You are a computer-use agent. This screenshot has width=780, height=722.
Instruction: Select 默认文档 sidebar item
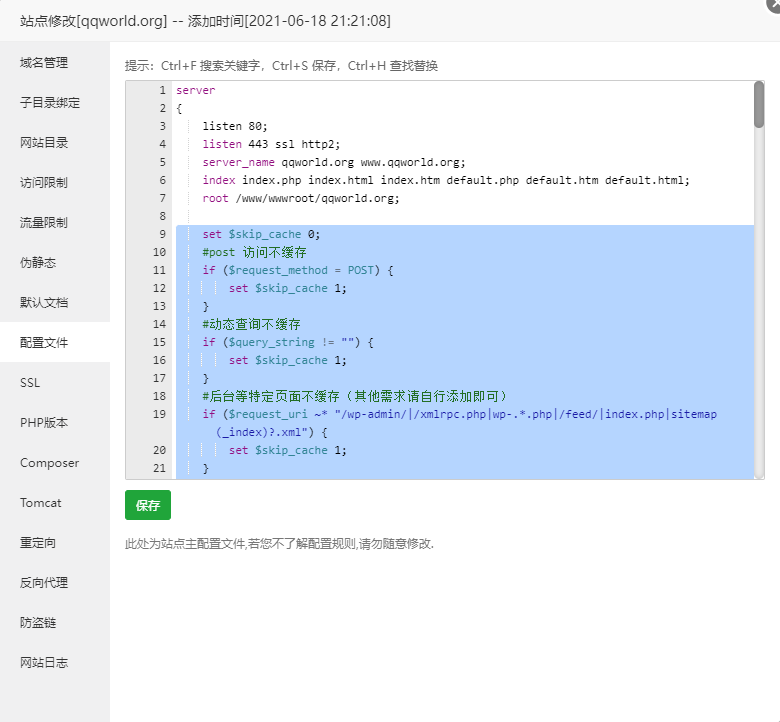tap(44, 302)
